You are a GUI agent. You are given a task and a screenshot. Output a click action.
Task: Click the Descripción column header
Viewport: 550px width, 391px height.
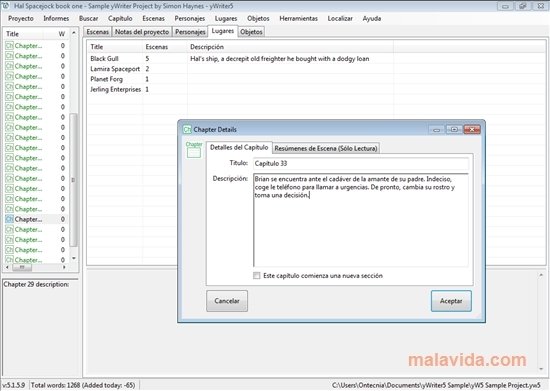(290, 47)
